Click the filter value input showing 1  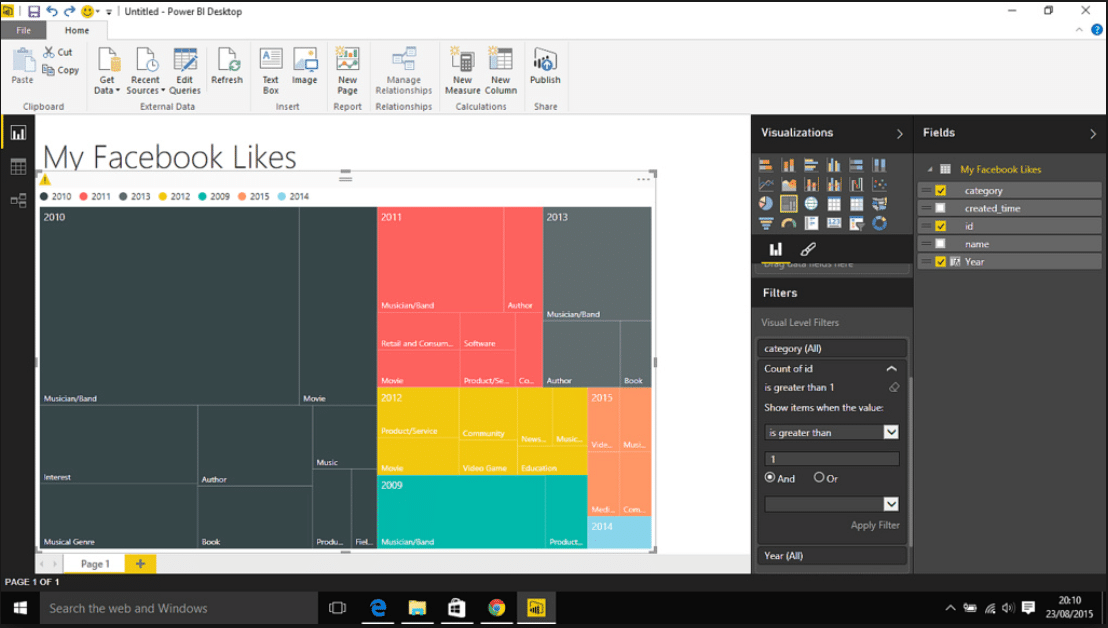(x=832, y=459)
